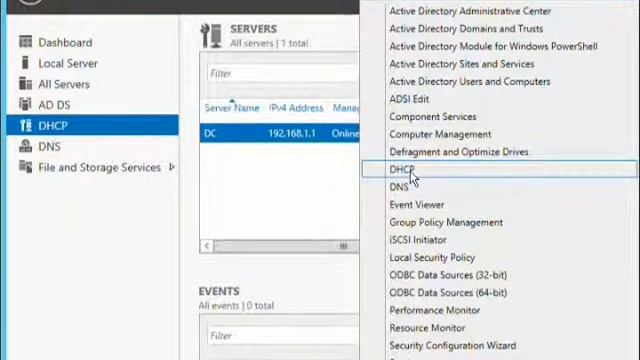Select All Servers in navigation pane
Viewport: 640px width, 360px height.
pos(64,84)
